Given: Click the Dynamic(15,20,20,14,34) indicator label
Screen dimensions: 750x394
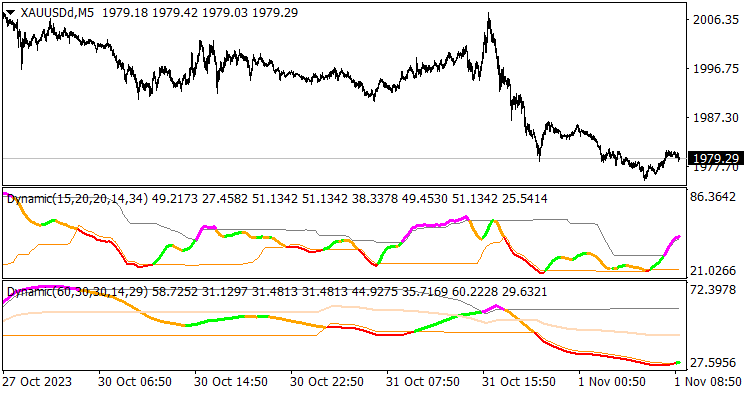Looking at the screenshot, I should 77,198.
